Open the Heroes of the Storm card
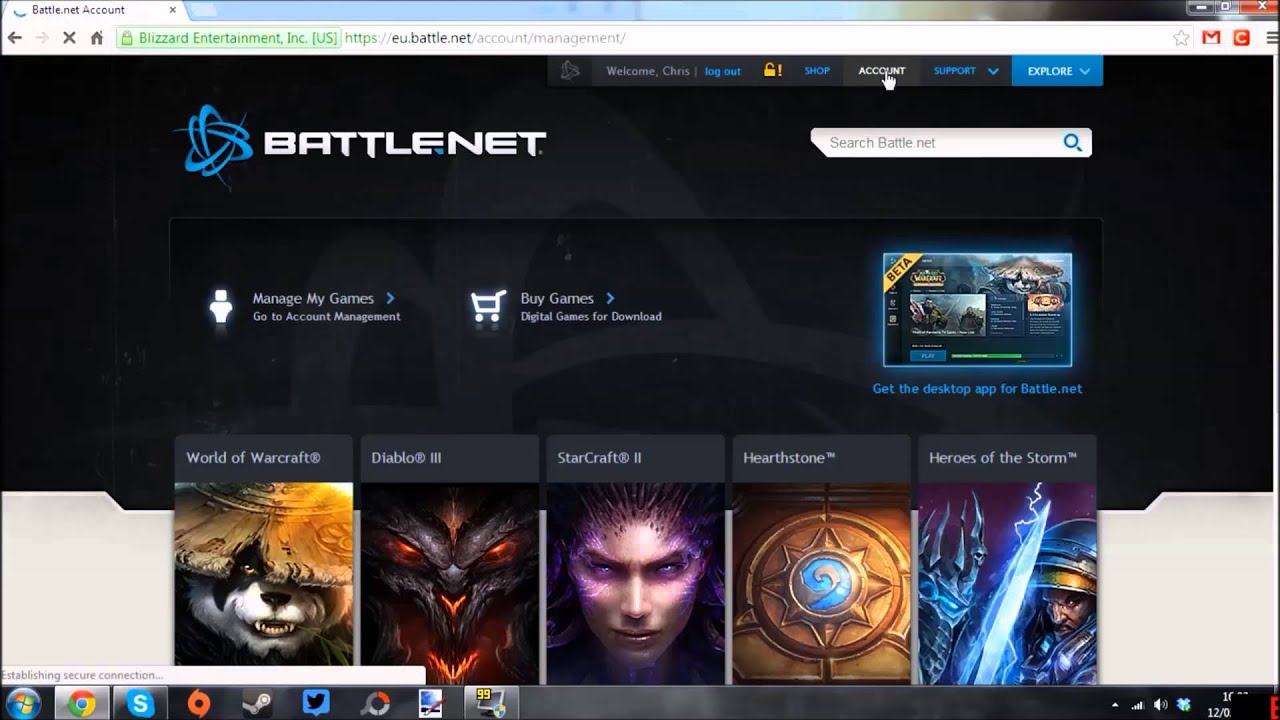The image size is (1280, 720). [x=1007, y=560]
